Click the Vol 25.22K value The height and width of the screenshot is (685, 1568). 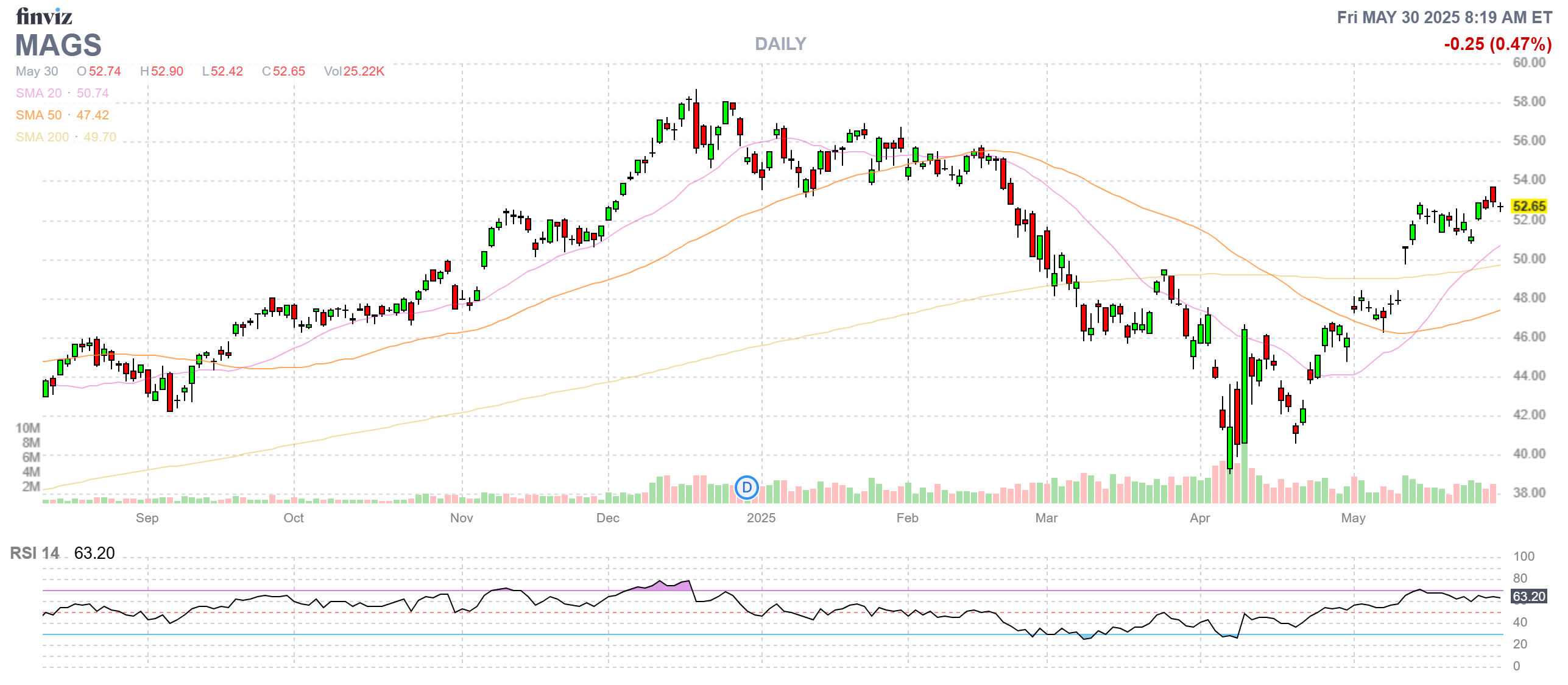click(354, 71)
